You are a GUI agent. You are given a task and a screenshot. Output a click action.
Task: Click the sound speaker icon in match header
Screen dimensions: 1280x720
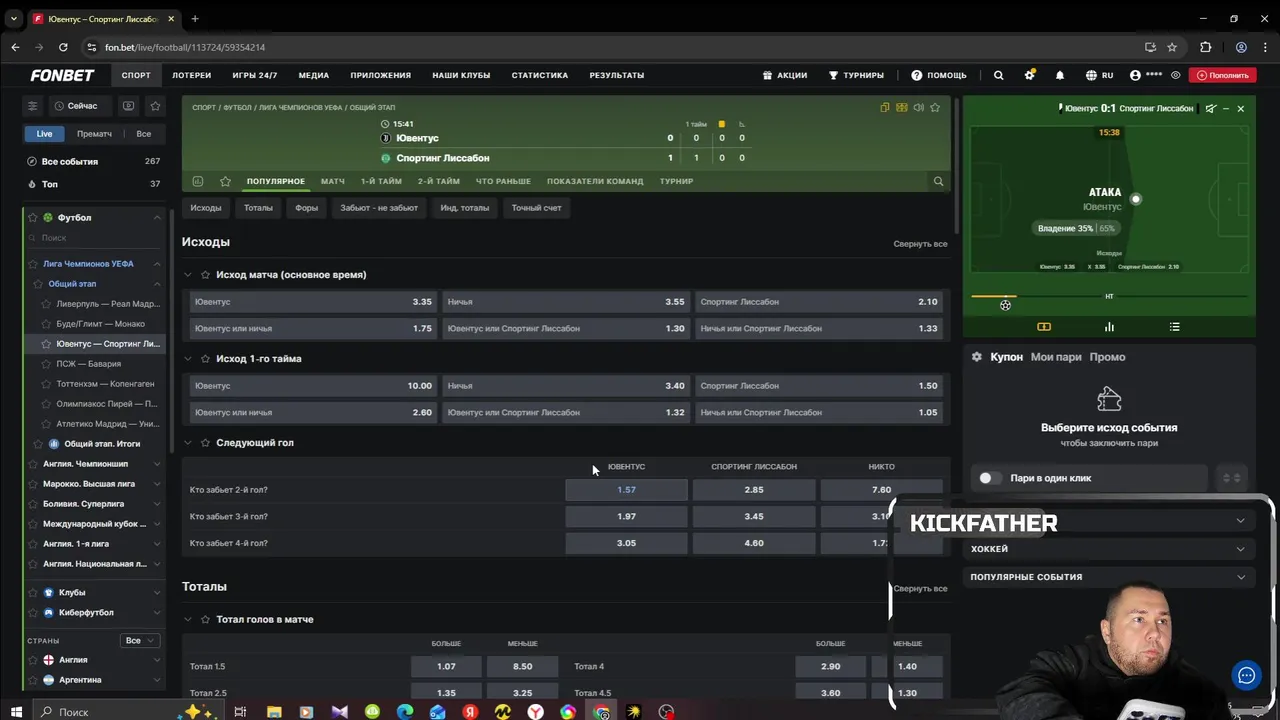point(918,107)
